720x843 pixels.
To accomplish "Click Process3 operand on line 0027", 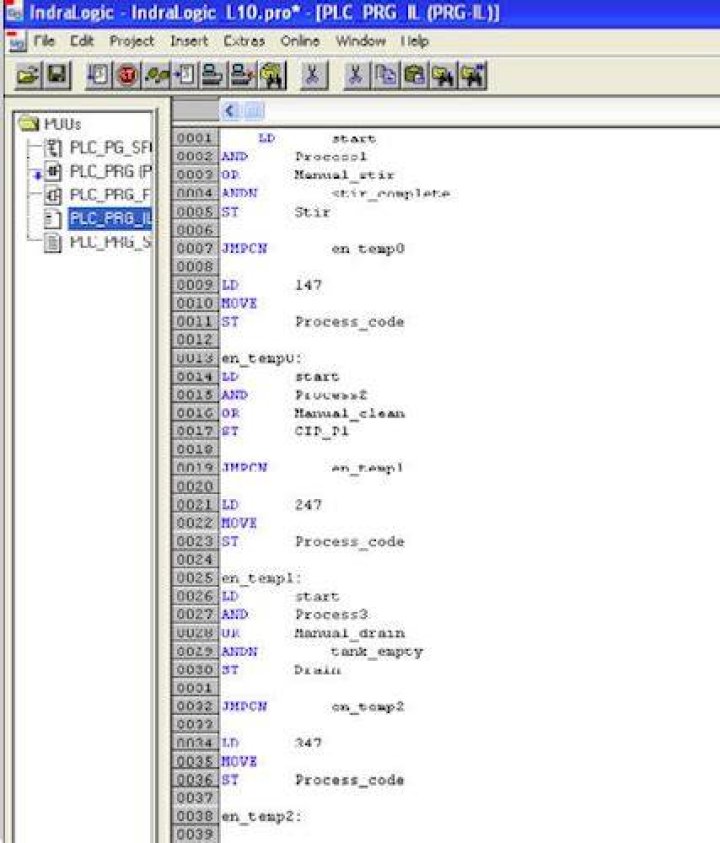I will [x=331, y=615].
